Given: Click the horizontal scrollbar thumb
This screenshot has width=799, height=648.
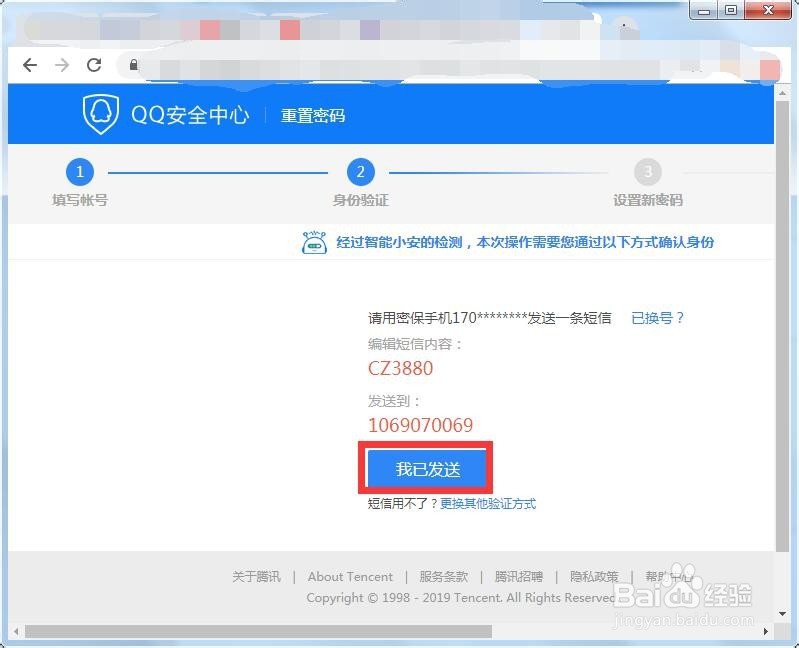Looking at the screenshot, I should tap(258, 632).
